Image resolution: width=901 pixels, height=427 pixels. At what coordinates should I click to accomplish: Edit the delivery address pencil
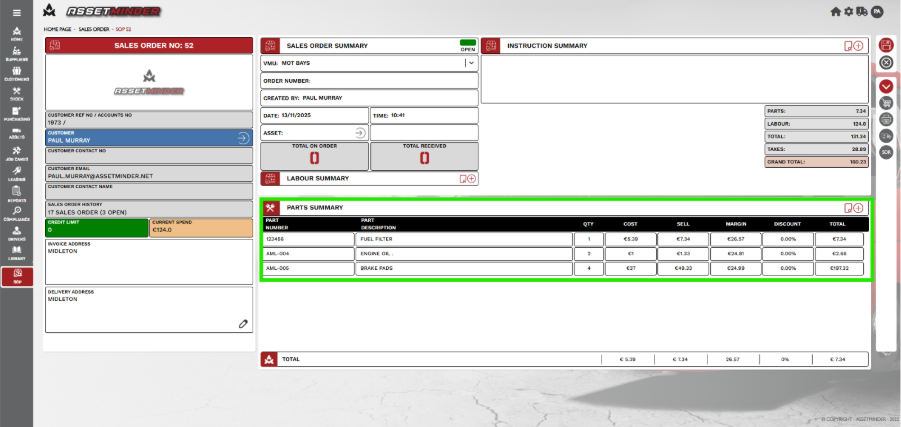pos(243,324)
